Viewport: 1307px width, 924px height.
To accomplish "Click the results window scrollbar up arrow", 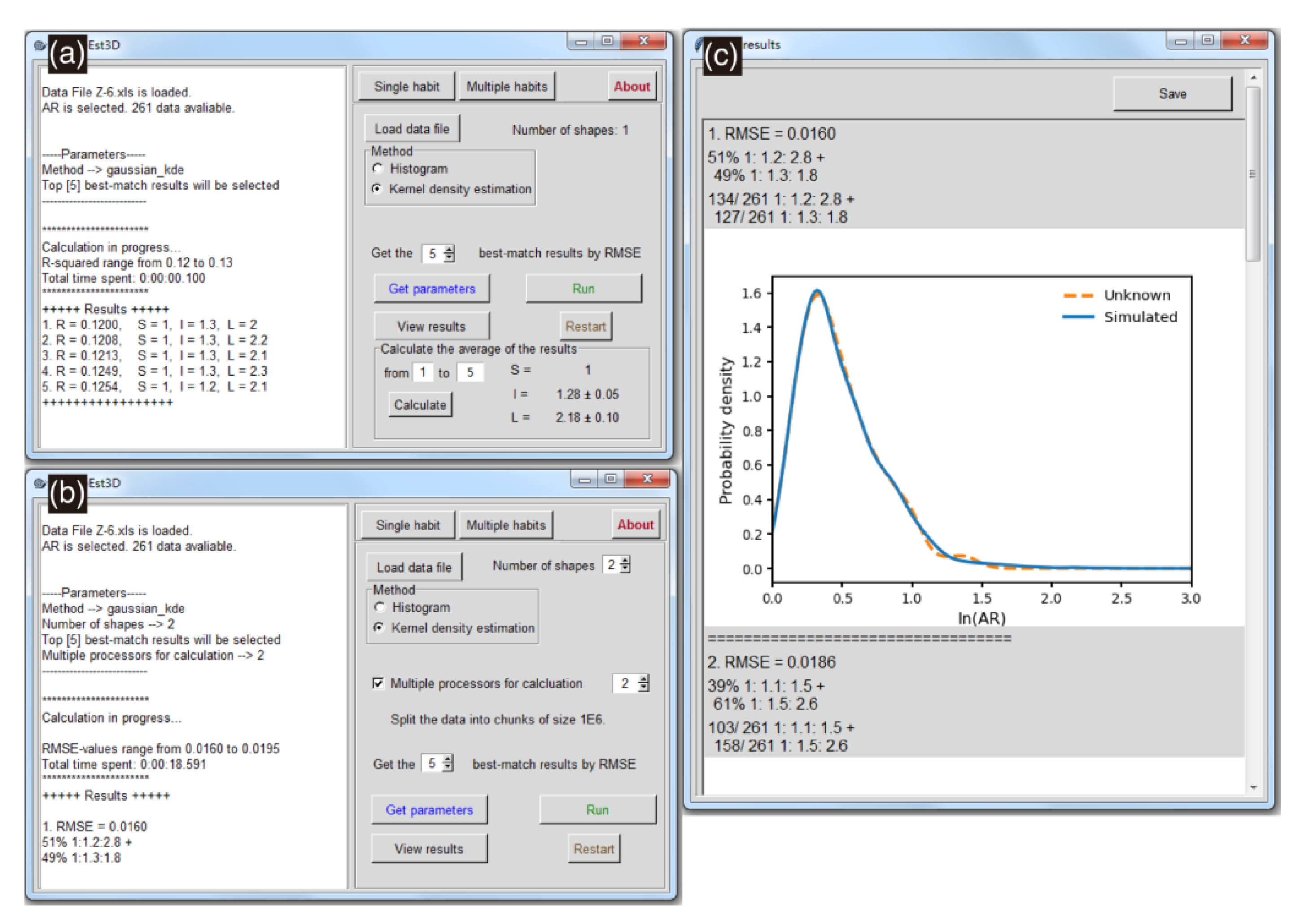I will click(1254, 78).
